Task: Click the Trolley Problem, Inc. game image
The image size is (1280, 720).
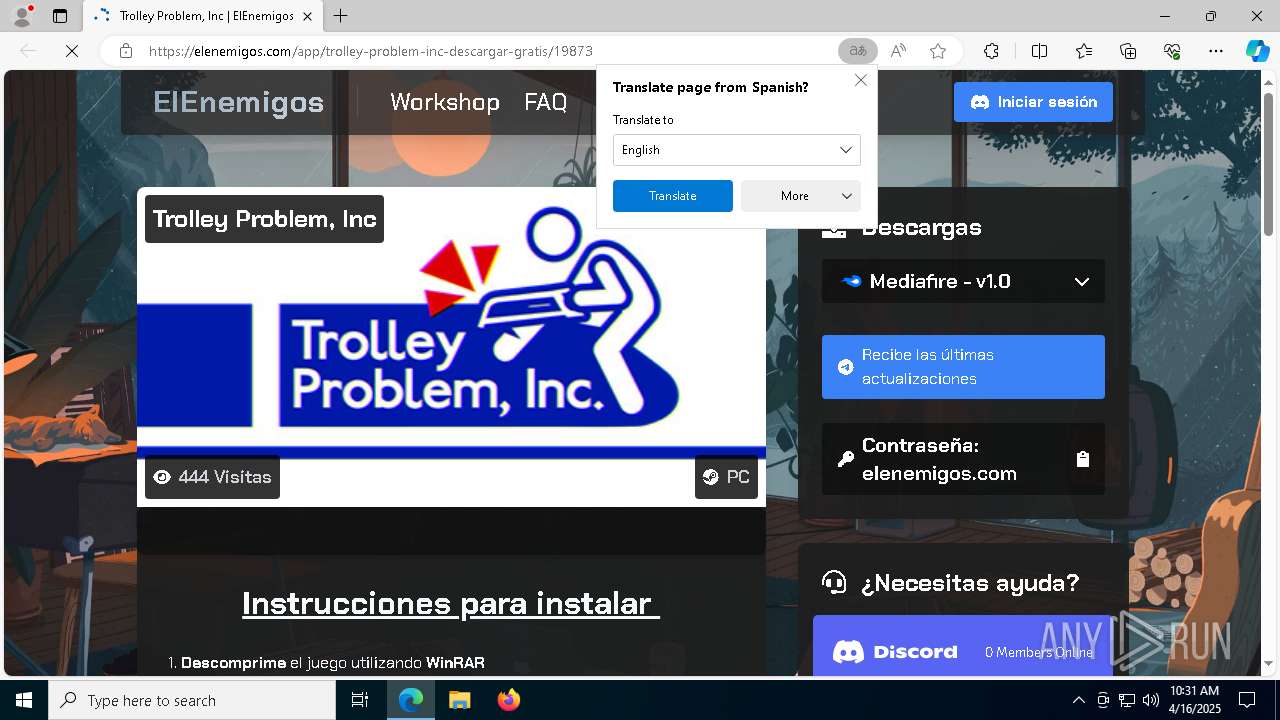Action: pos(451,347)
